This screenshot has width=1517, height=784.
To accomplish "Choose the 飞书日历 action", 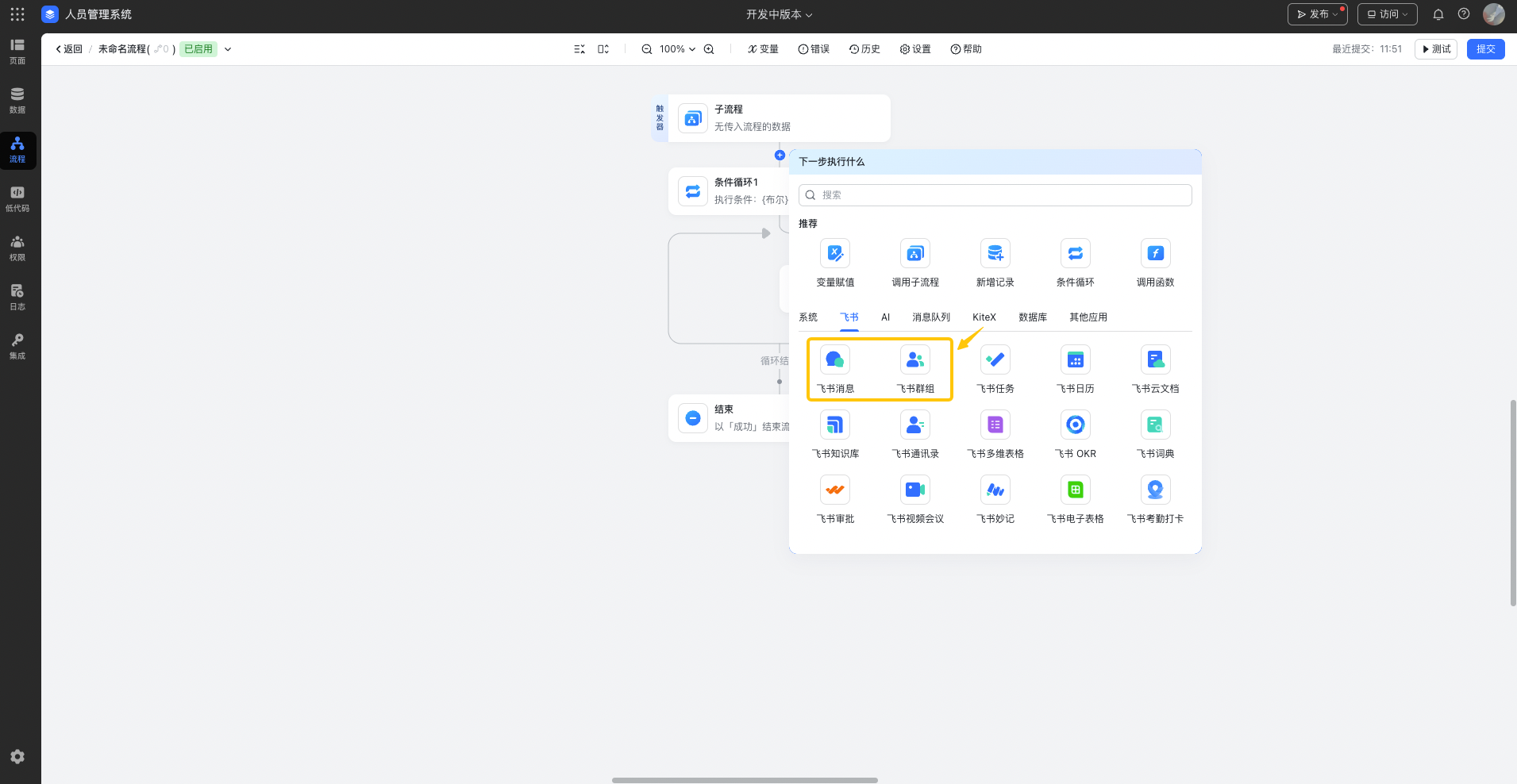I will [x=1076, y=370].
